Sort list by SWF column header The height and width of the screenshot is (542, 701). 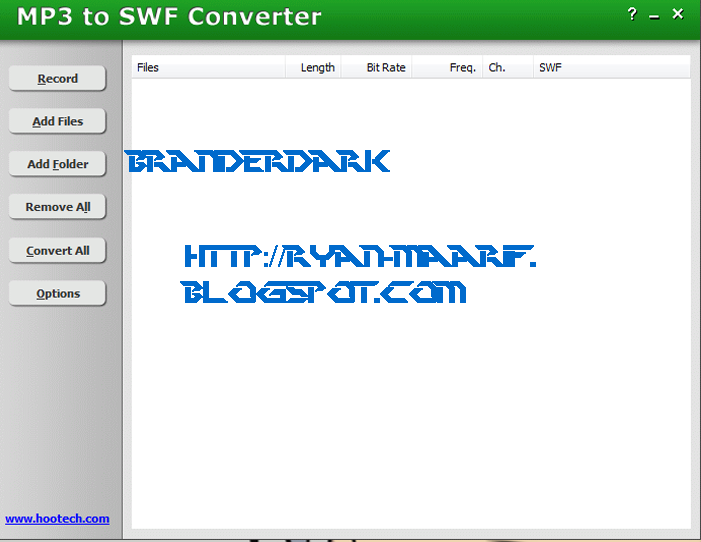click(x=612, y=68)
